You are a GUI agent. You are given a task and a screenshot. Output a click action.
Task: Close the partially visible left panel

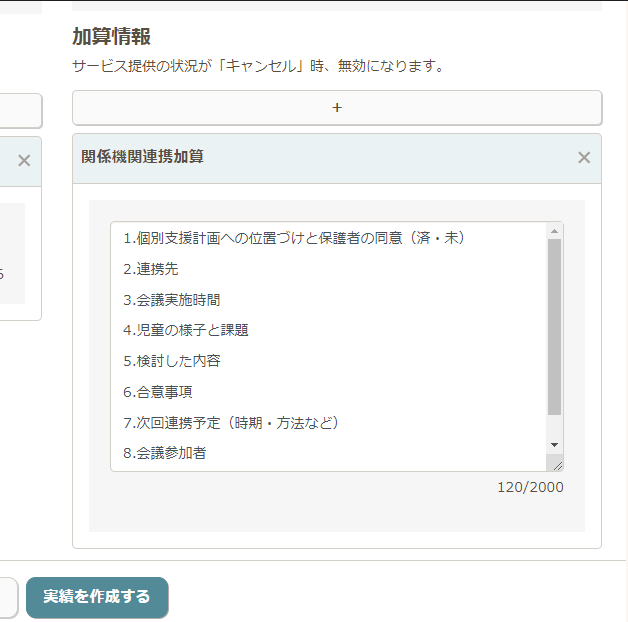24,161
